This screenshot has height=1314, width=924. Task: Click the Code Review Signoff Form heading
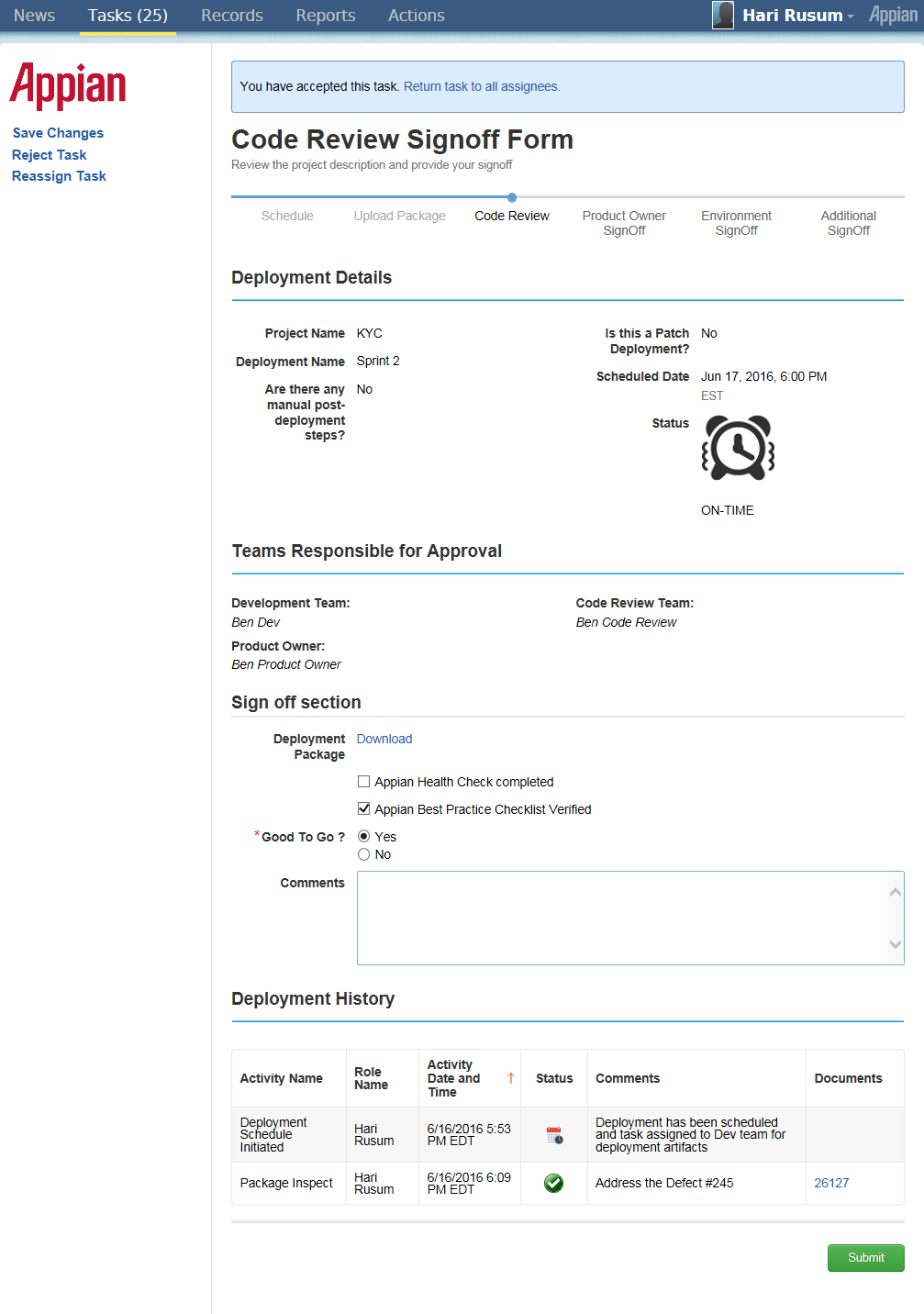402,139
